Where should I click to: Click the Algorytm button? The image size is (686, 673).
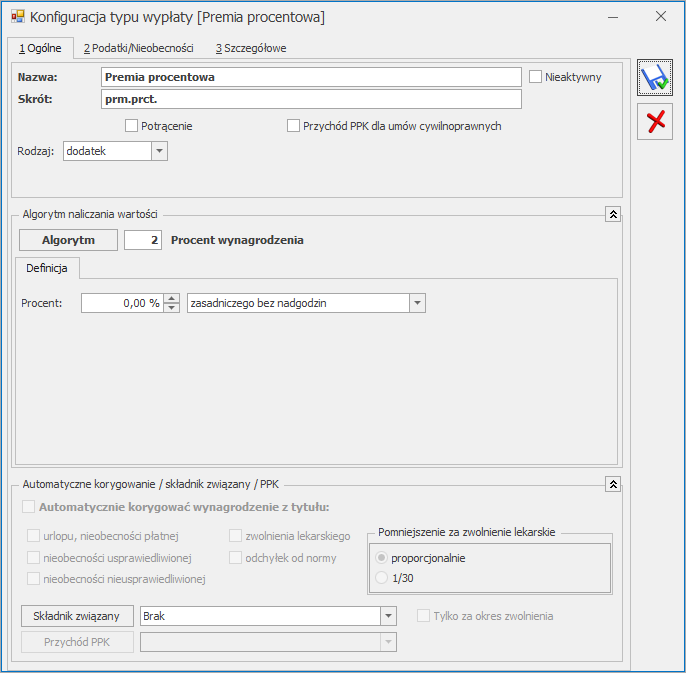click(68, 240)
